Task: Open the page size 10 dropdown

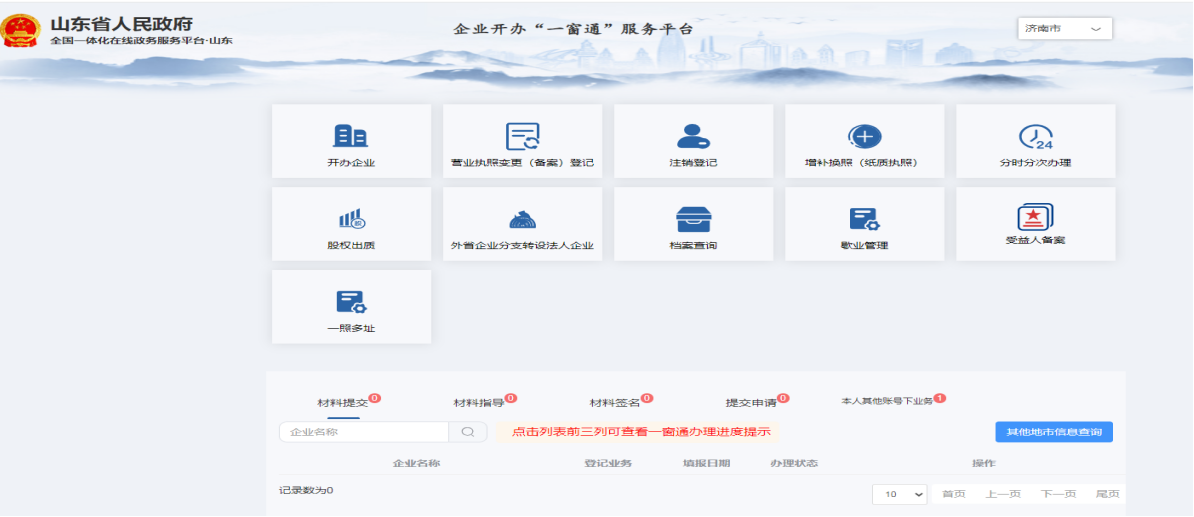Action: 899,494
